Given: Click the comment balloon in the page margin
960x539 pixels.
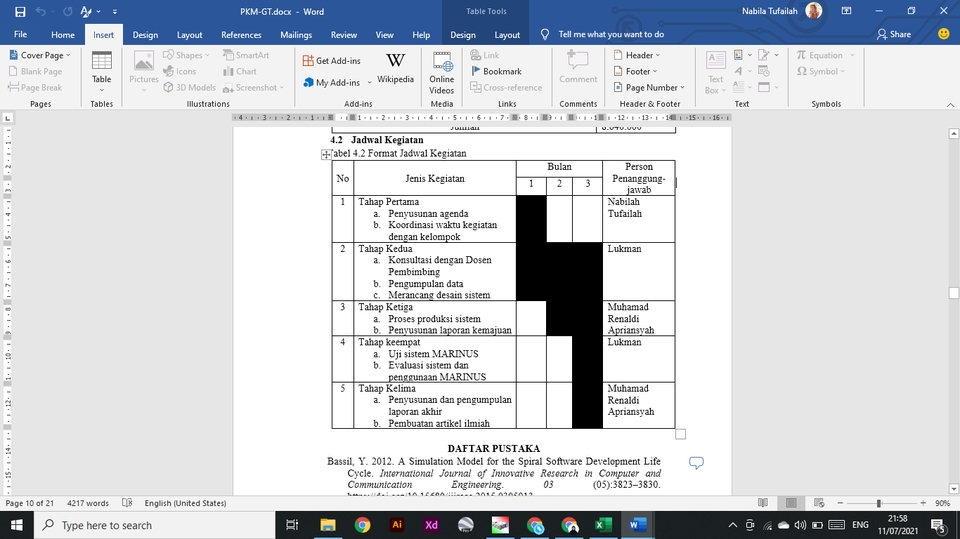Looking at the screenshot, I should 696,462.
